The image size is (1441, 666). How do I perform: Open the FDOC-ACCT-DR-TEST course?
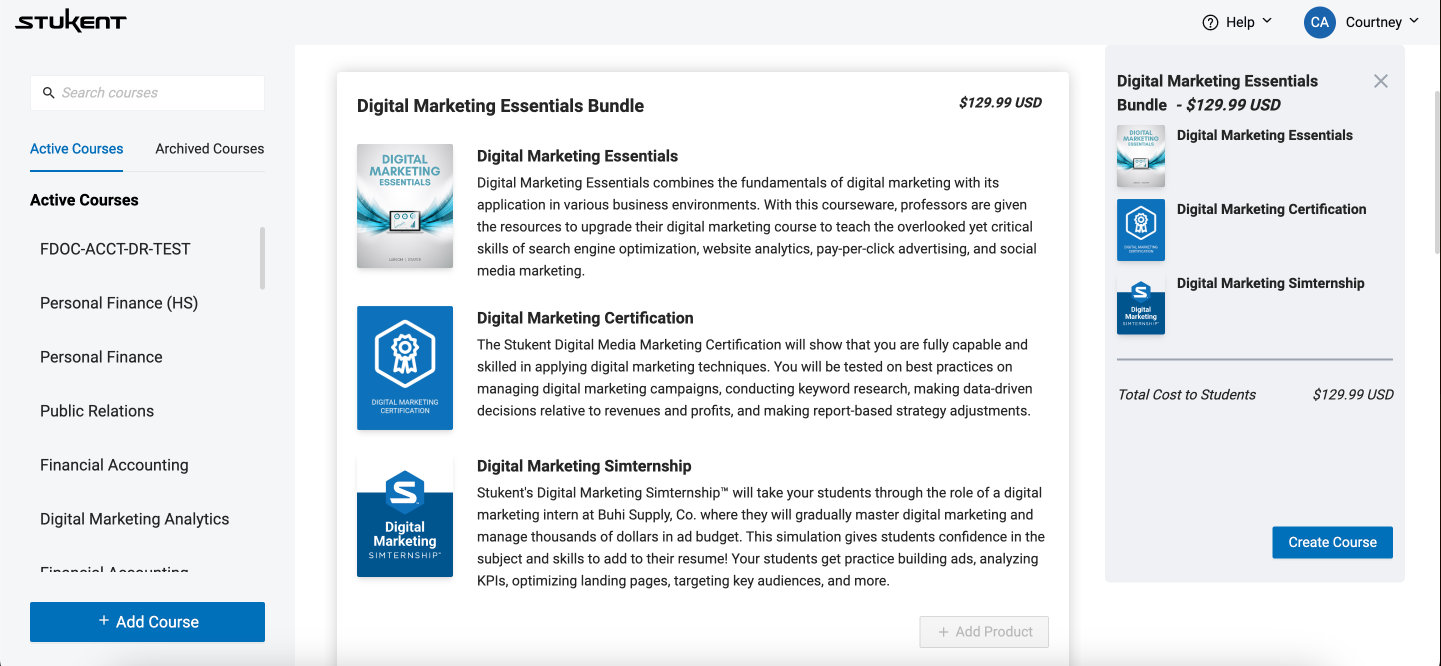pos(115,249)
